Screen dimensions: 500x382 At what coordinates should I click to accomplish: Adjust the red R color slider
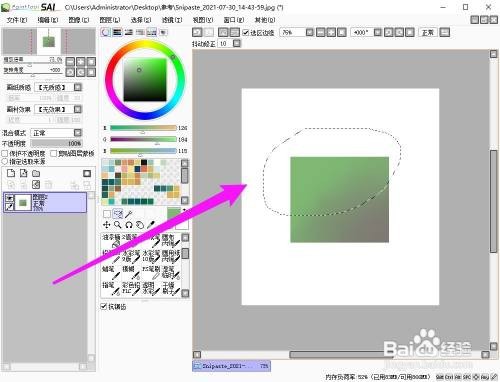pos(143,128)
